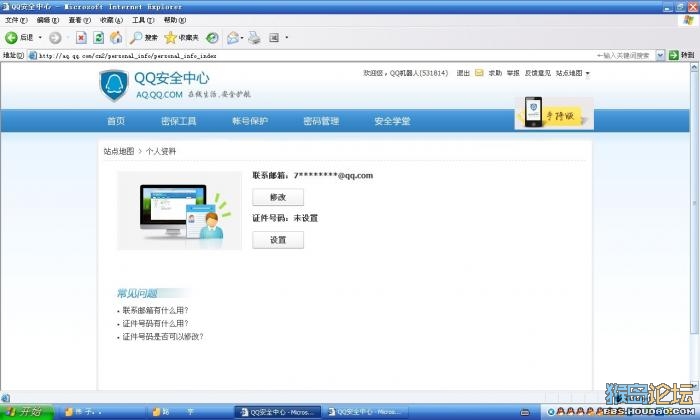Click the Edit page toolbar icon

click(274, 38)
